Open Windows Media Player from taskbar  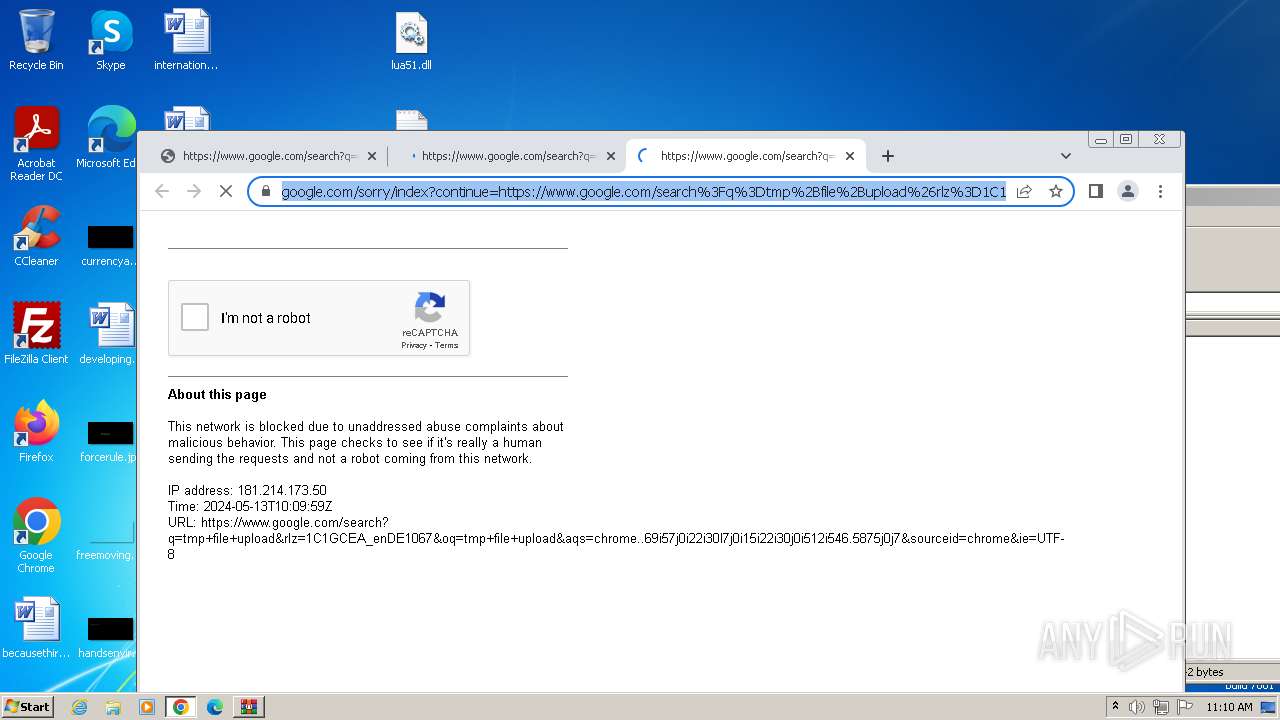(146, 707)
